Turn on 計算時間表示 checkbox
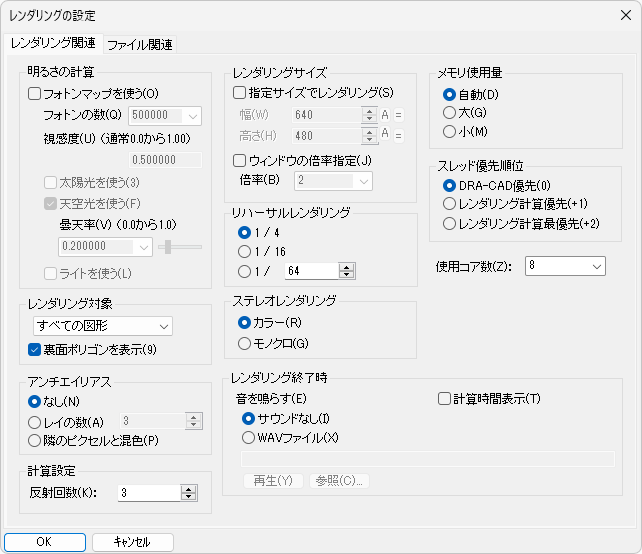Viewport: 642px width, 554px height. (x=444, y=399)
